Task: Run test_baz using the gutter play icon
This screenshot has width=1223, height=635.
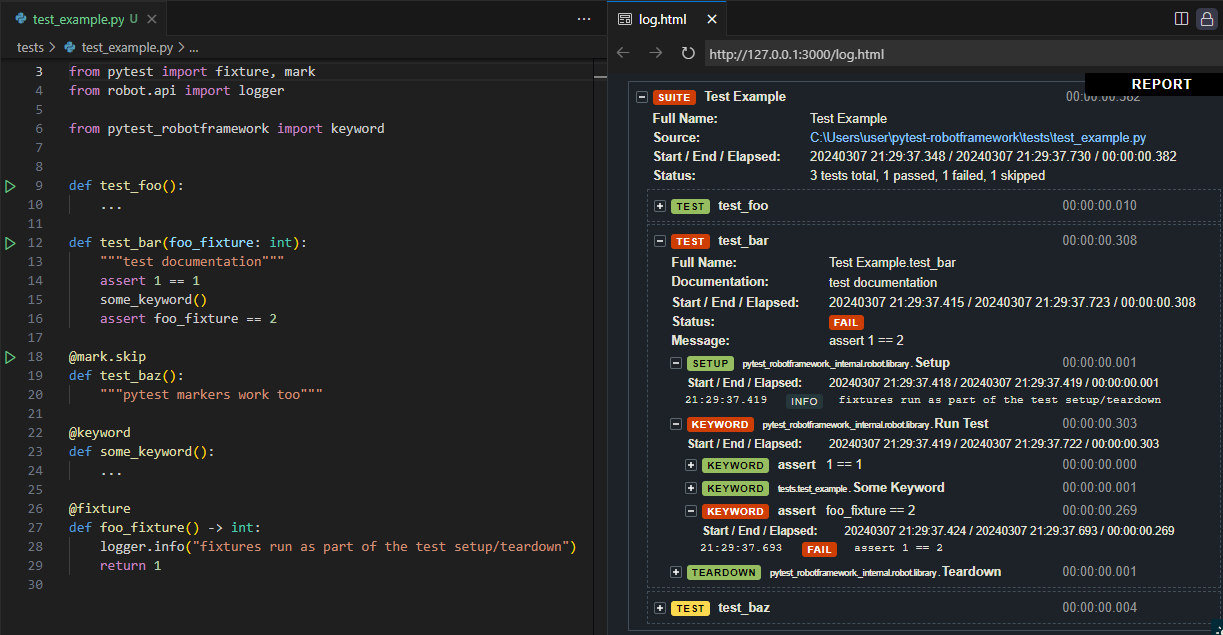Action: coord(10,357)
